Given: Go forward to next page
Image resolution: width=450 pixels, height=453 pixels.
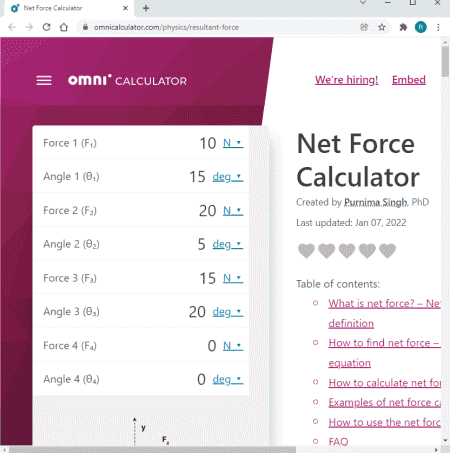Looking at the screenshot, I should pyautogui.click(x=29, y=27).
